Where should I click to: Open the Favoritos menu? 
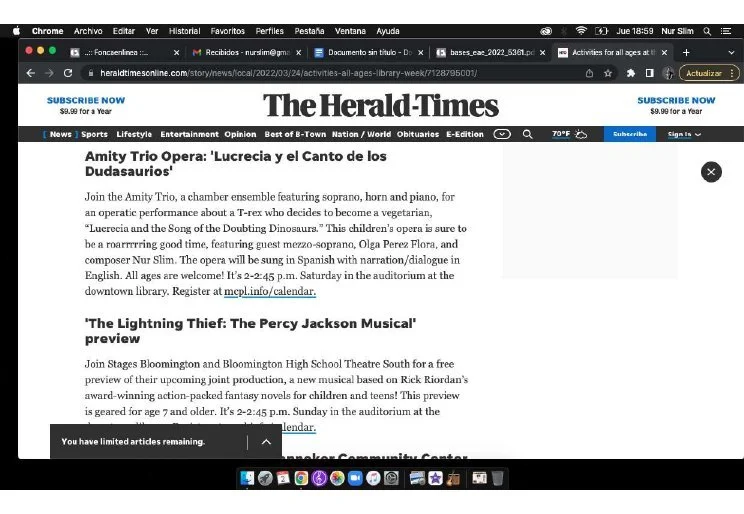[x=228, y=31]
